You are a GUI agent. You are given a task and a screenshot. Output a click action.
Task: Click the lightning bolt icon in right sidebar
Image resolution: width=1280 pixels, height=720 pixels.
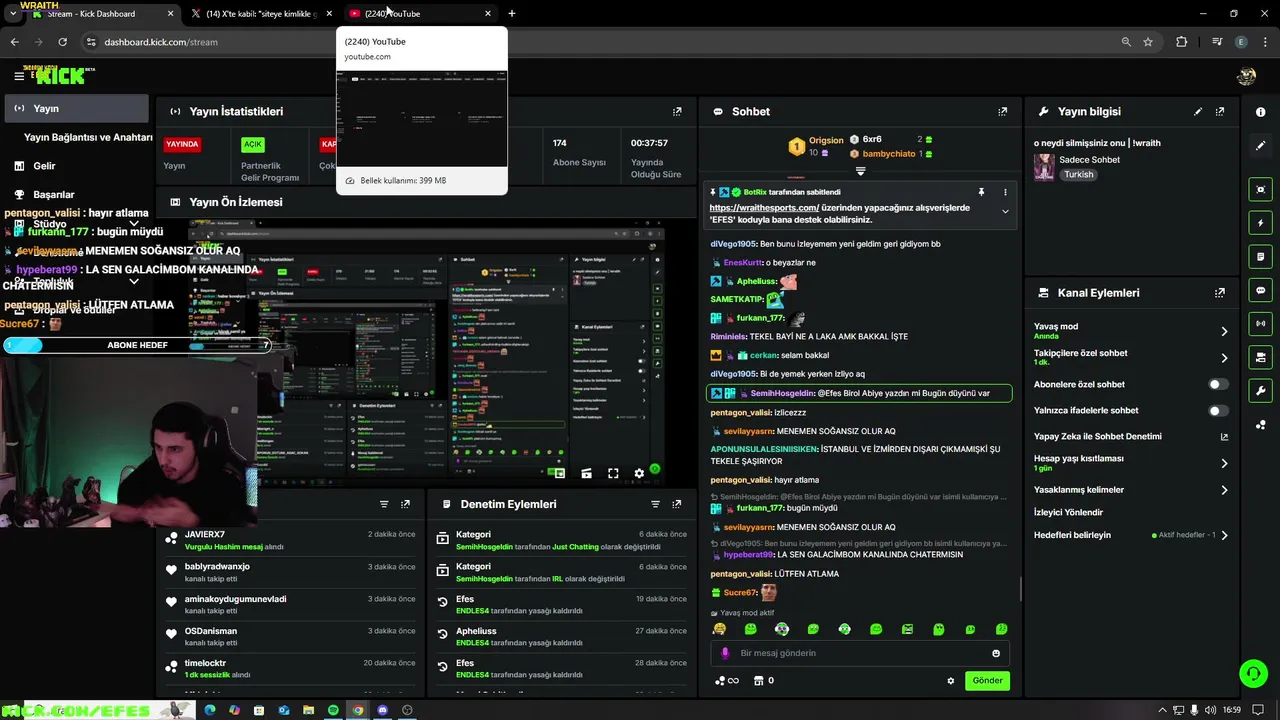pos(1261,223)
